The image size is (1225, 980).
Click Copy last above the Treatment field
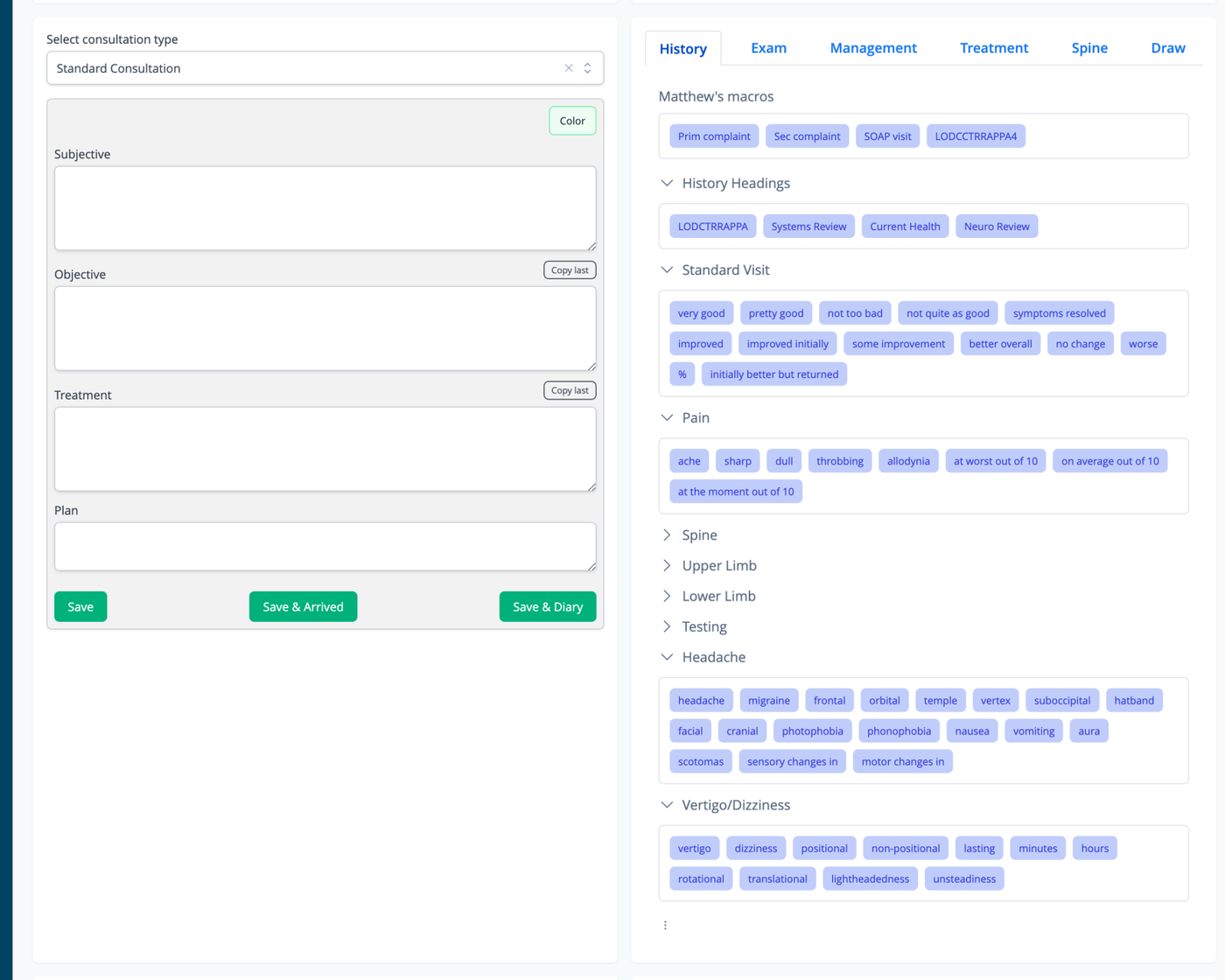(570, 390)
